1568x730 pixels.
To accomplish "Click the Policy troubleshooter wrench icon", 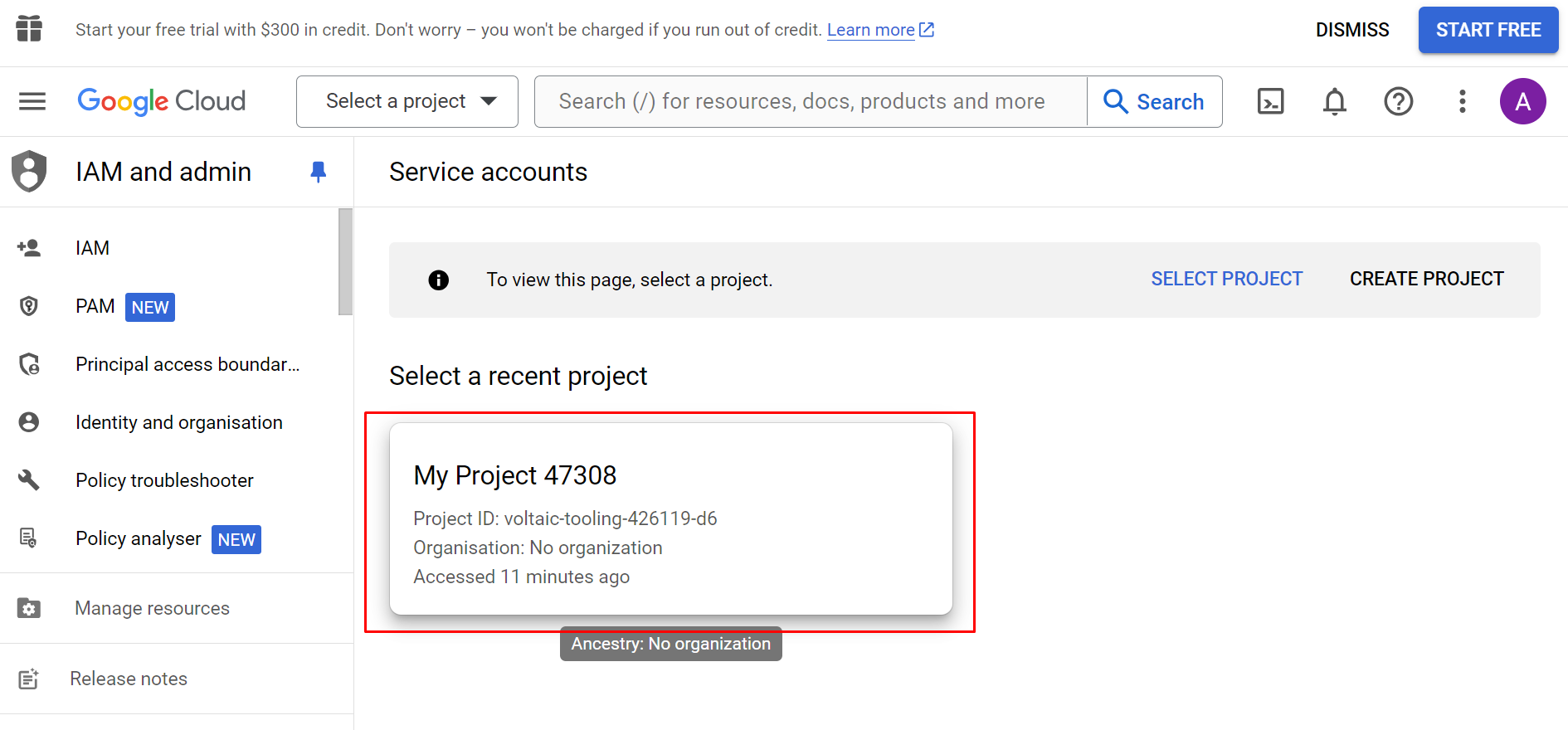I will pos(29,479).
